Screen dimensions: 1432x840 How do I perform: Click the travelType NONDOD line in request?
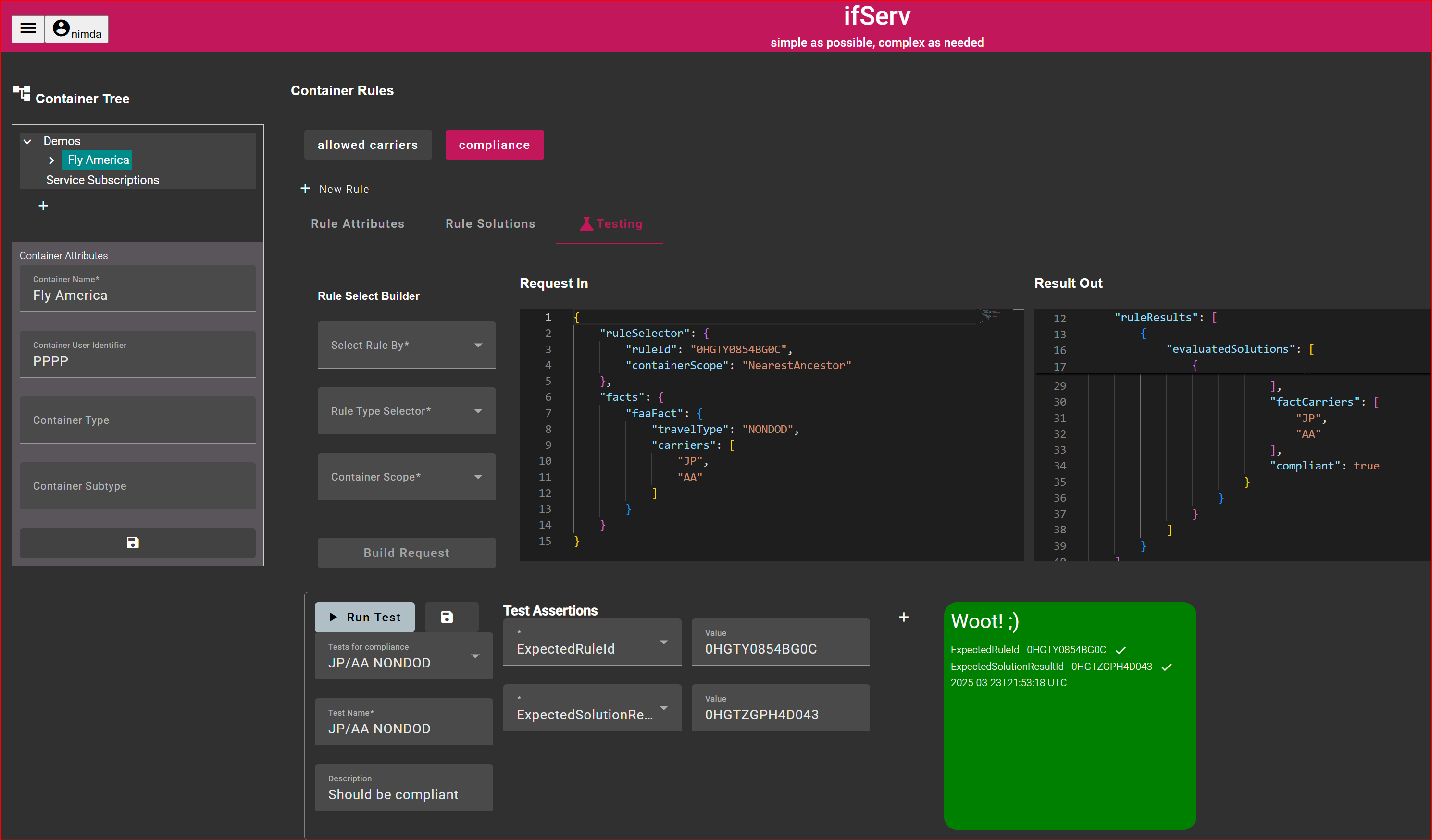725,430
